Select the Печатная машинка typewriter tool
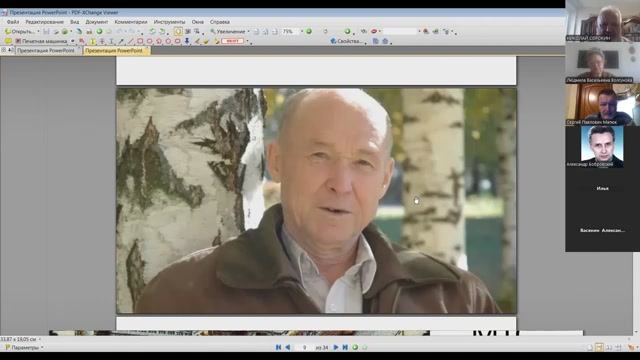The image size is (640, 360). [x=42, y=41]
